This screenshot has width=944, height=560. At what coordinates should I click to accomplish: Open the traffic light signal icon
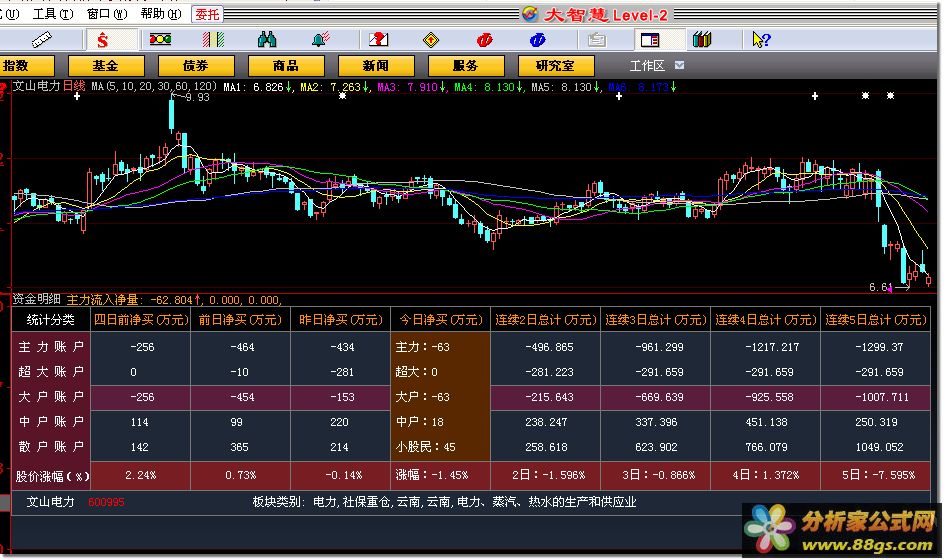[x=160, y=40]
